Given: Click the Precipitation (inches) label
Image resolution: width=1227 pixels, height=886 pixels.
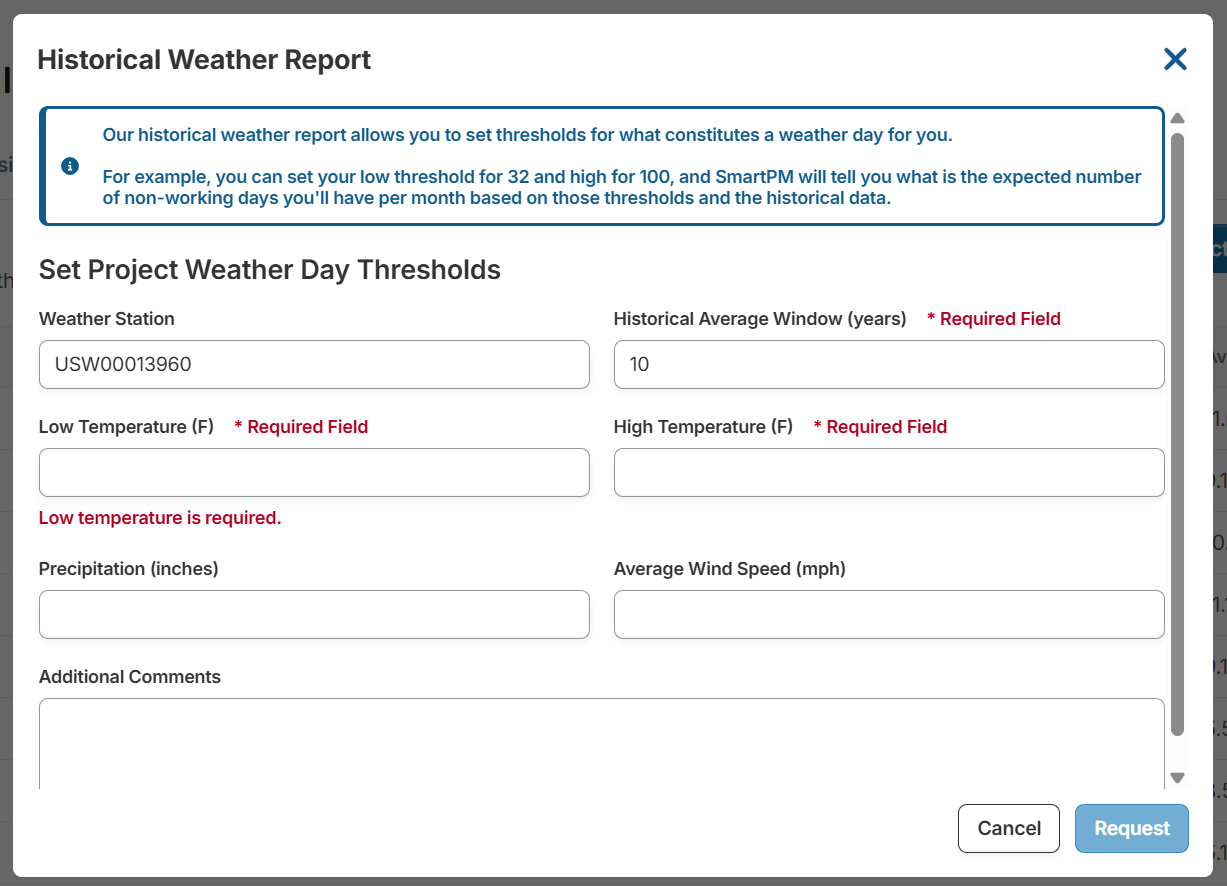Looking at the screenshot, I should (x=128, y=569).
